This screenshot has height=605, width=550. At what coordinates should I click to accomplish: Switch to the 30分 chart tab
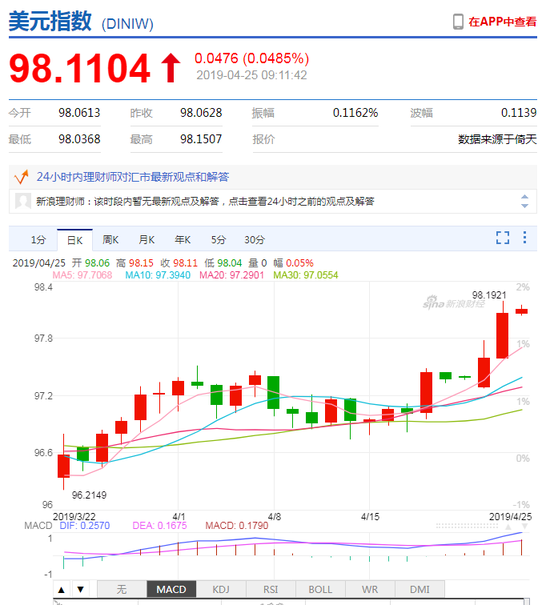(254, 240)
